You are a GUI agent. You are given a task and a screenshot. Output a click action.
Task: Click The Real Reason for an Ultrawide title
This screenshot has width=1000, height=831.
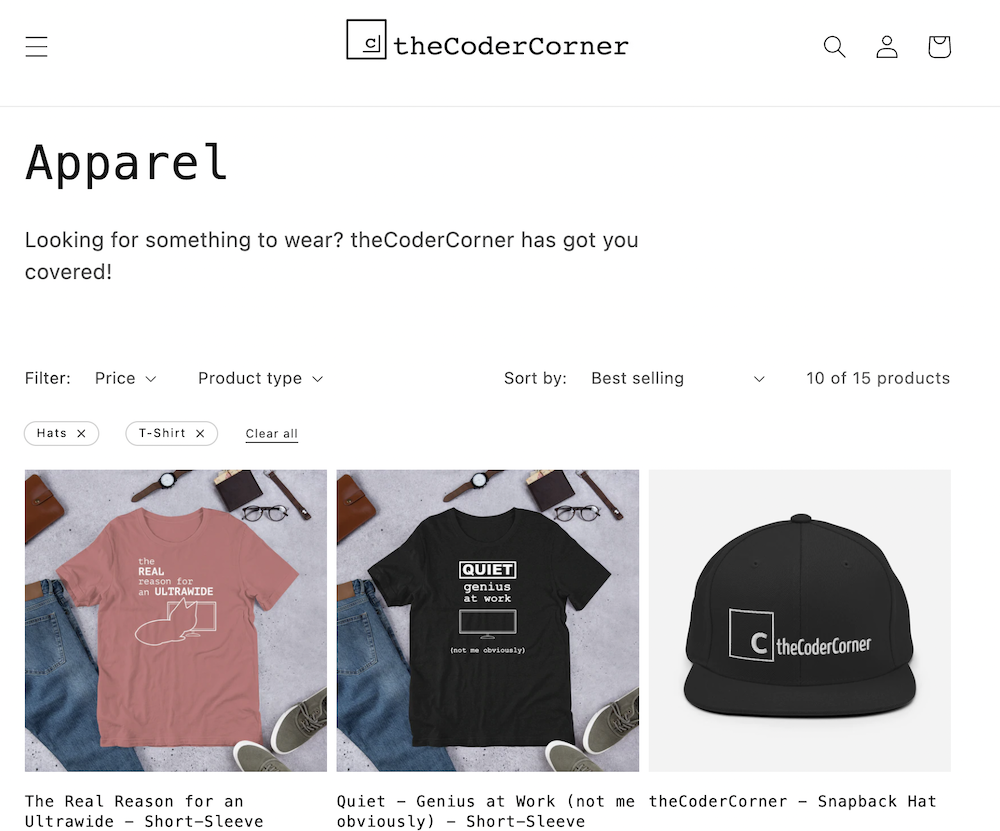point(144,811)
